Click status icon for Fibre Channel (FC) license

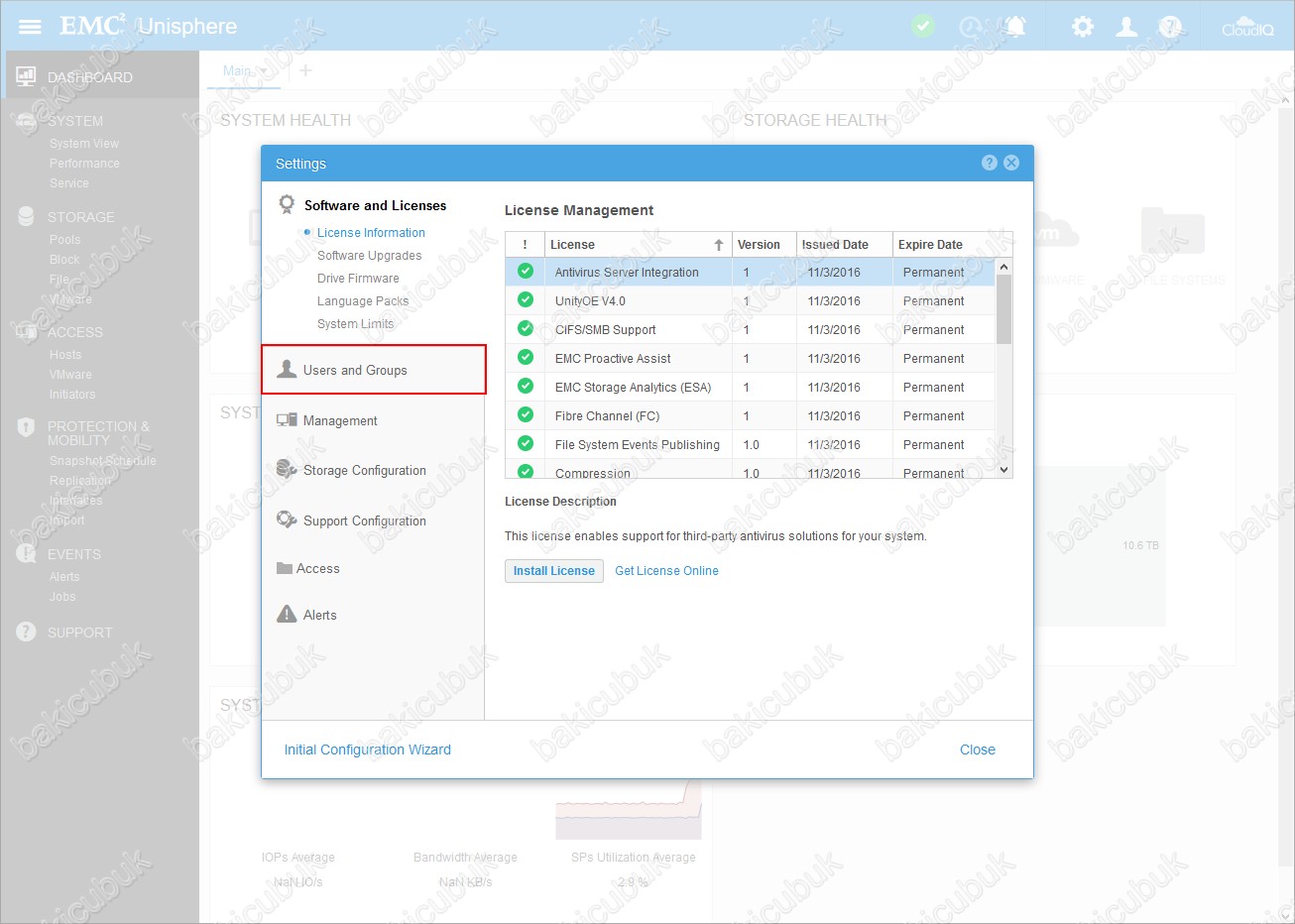tap(526, 414)
